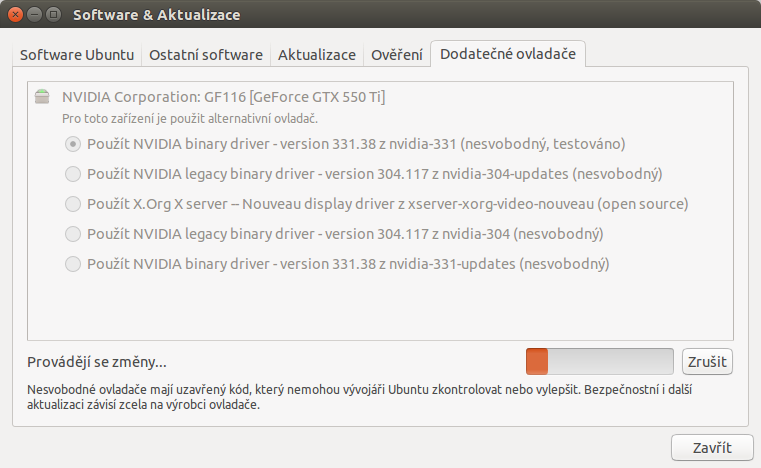Close the Software & Aktualizace window
The width and height of the screenshot is (761, 468).
(x=16, y=15)
